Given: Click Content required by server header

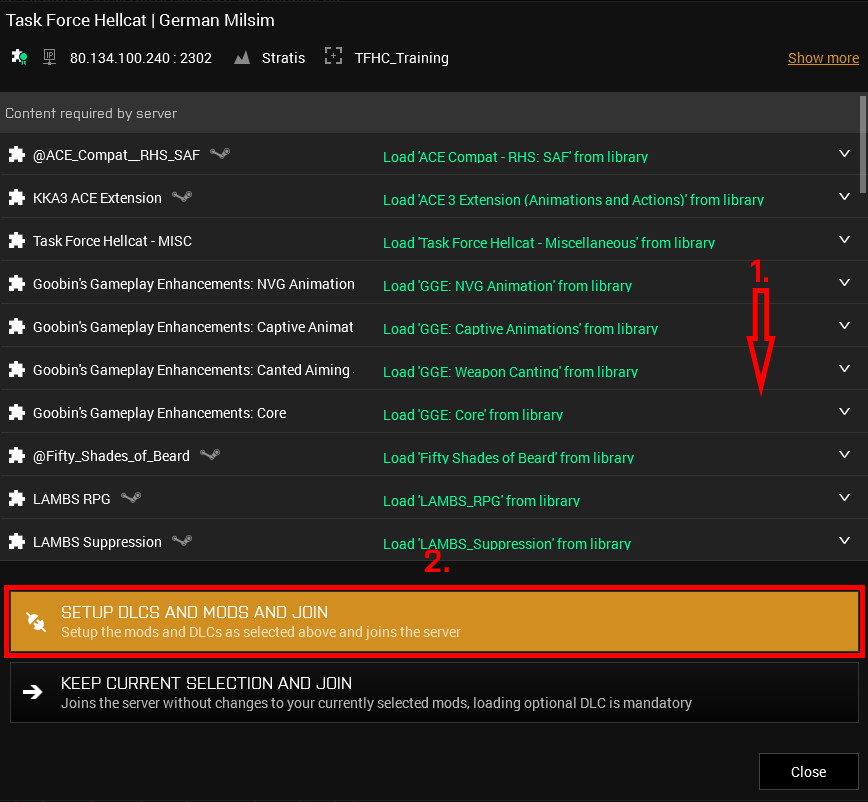Looking at the screenshot, I should [x=91, y=113].
